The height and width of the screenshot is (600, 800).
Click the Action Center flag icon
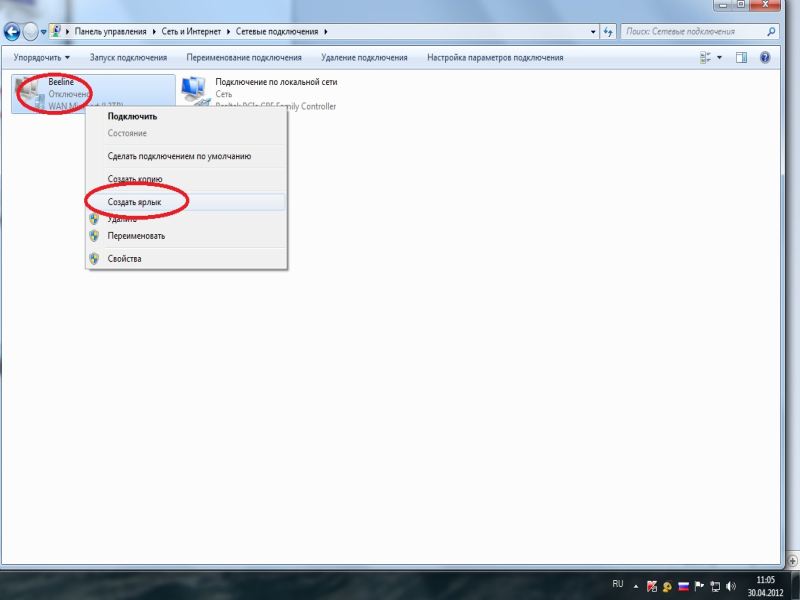(700, 585)
